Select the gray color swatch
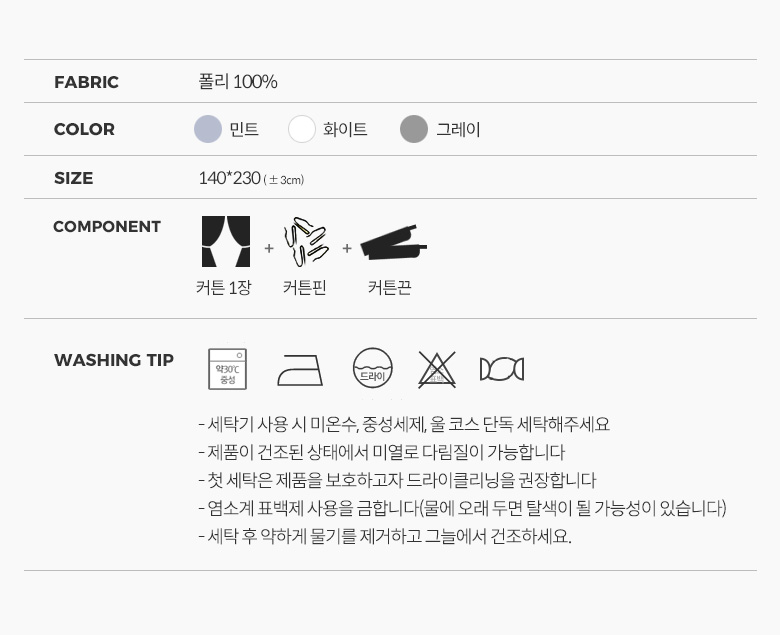Image resolution: width=780 pixels, height=635 pixels. click(414, 129)
